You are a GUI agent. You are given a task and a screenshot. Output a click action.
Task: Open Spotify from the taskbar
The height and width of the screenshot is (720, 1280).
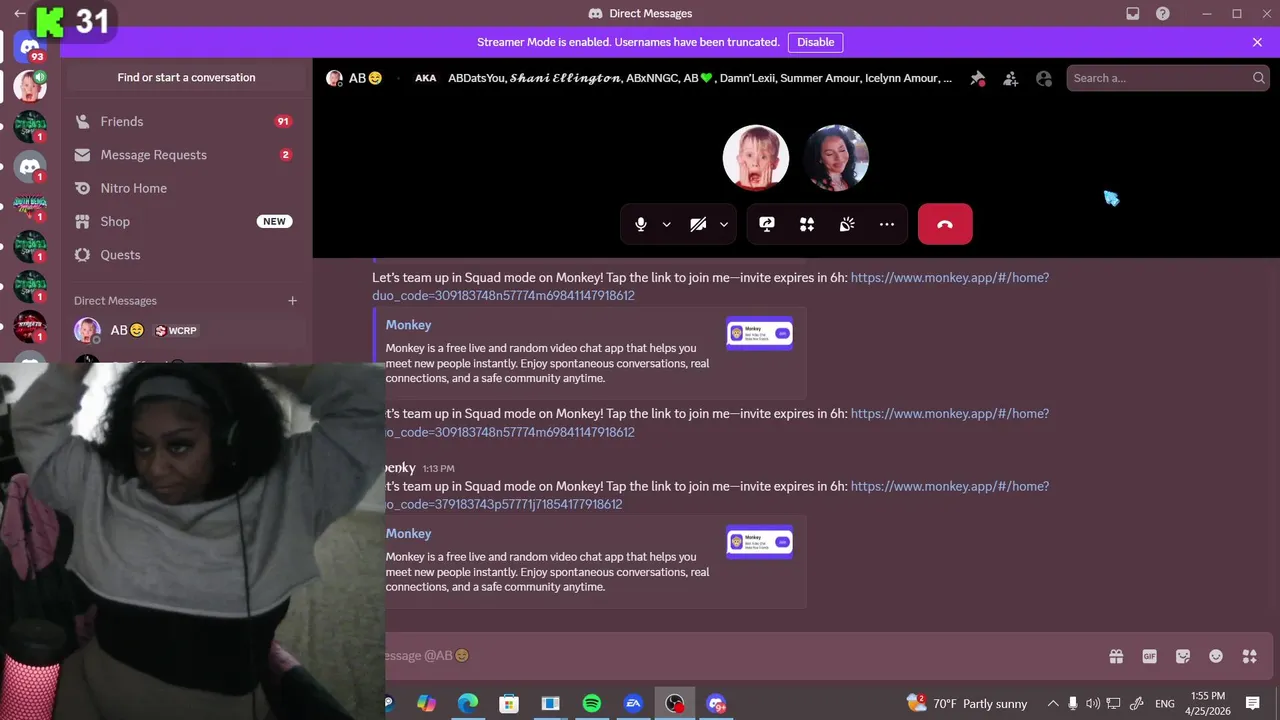[x=591, y=704]
